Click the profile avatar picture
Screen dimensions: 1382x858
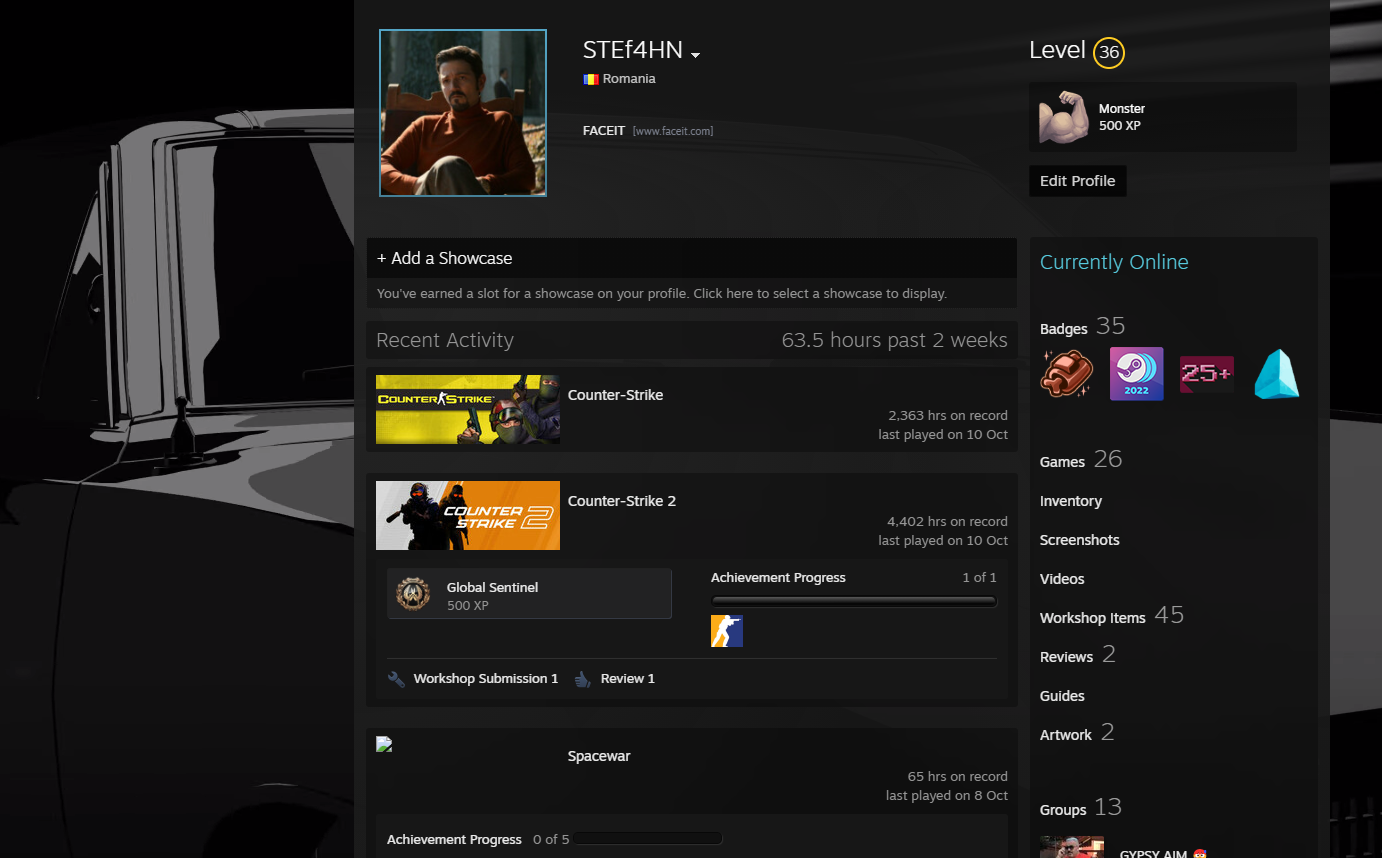point(463,113)
